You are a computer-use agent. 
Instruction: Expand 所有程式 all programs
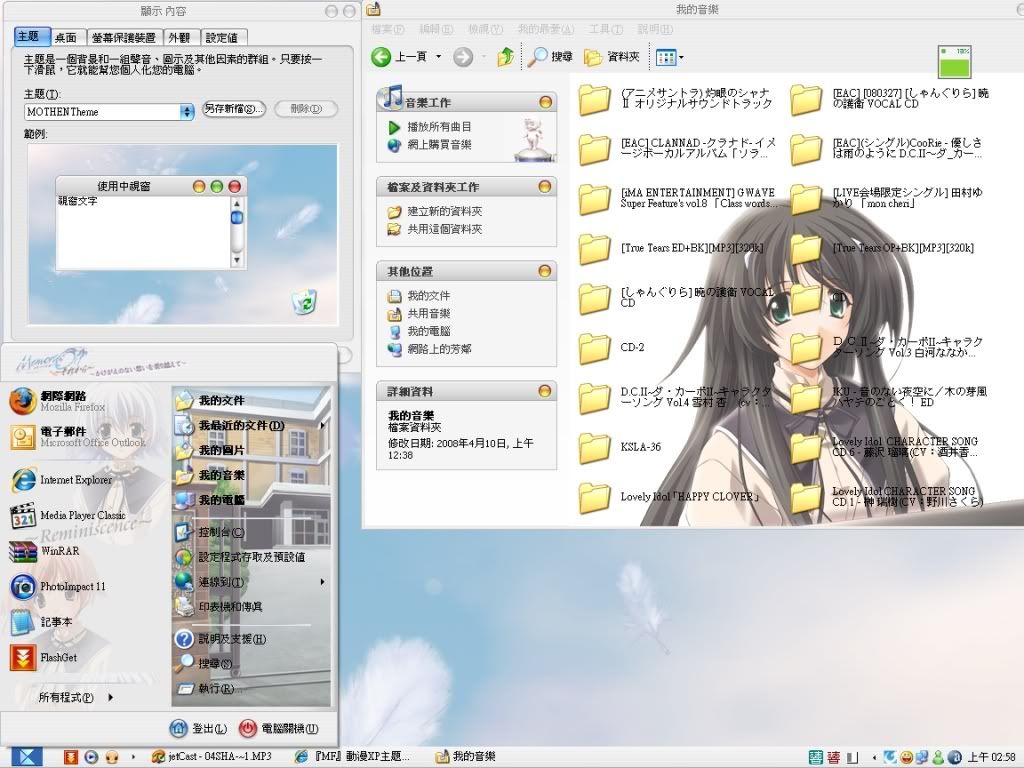(75, 697)
